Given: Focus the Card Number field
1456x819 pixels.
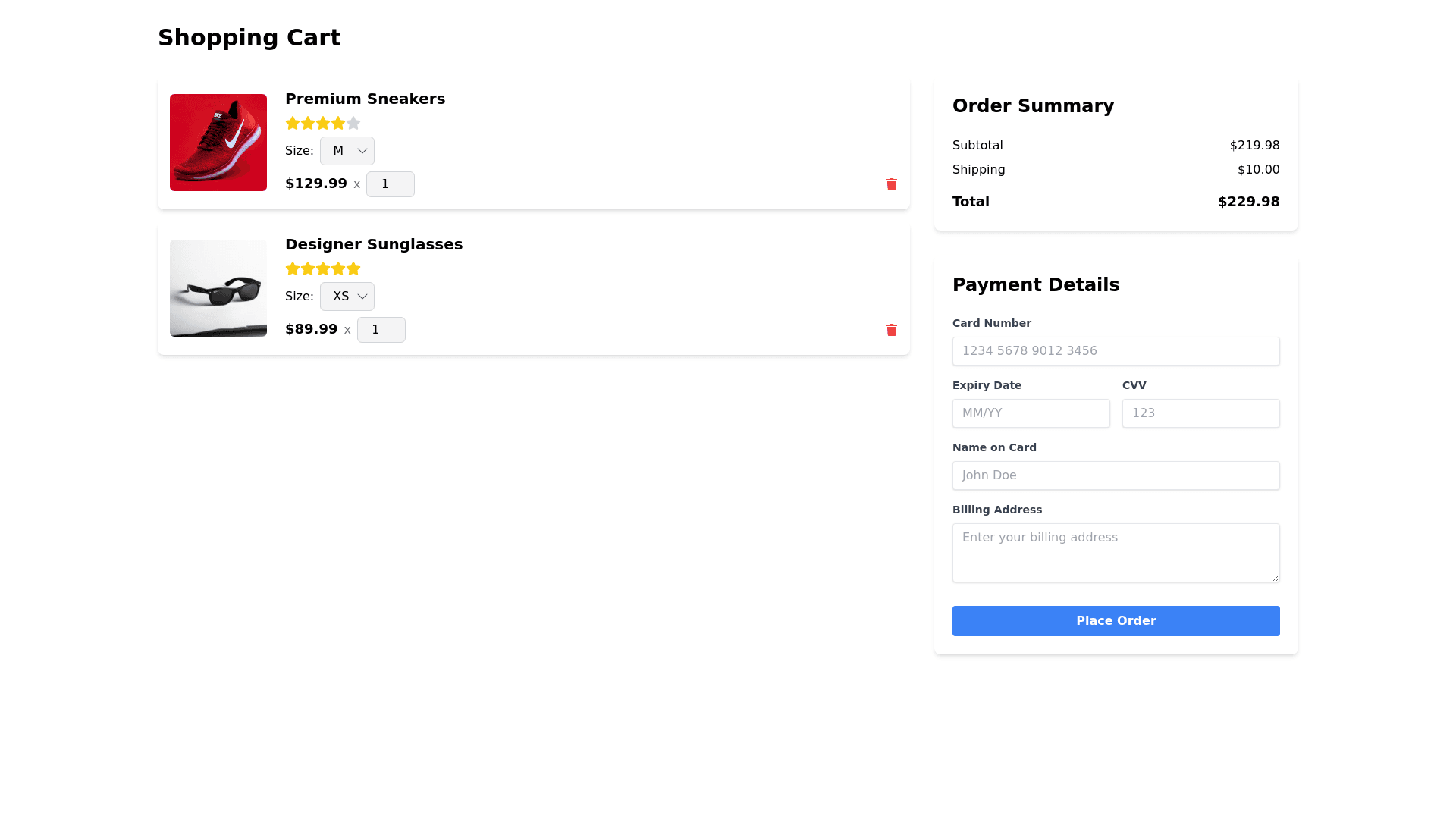Looking at the screenshot, I should [1116, 351].
